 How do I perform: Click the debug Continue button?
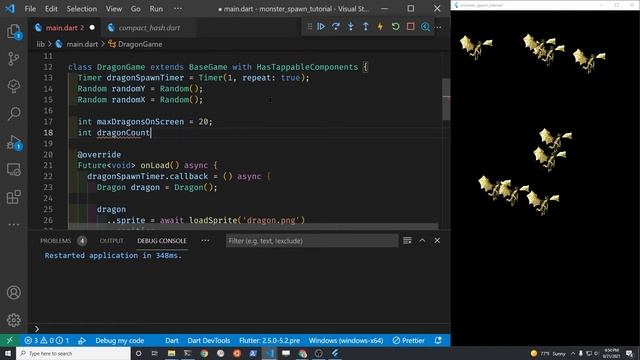click(x=321, y=27)
